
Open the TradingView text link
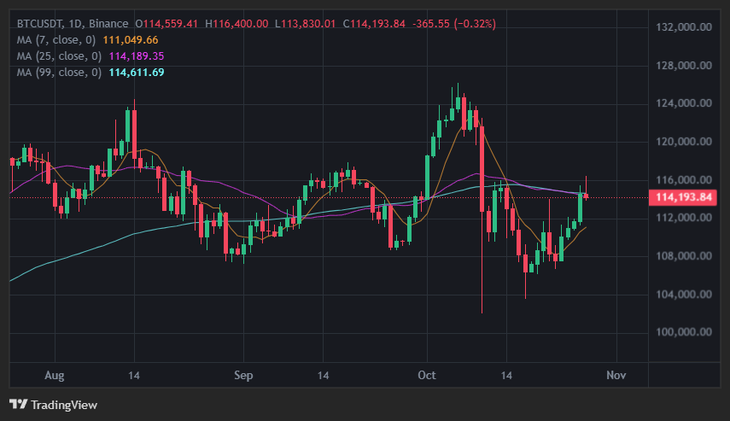(x=64, y=405)
